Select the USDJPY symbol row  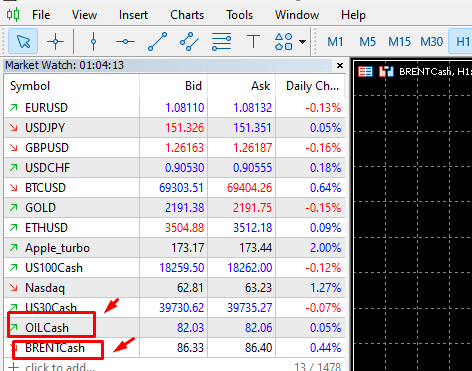coord(174,128)
